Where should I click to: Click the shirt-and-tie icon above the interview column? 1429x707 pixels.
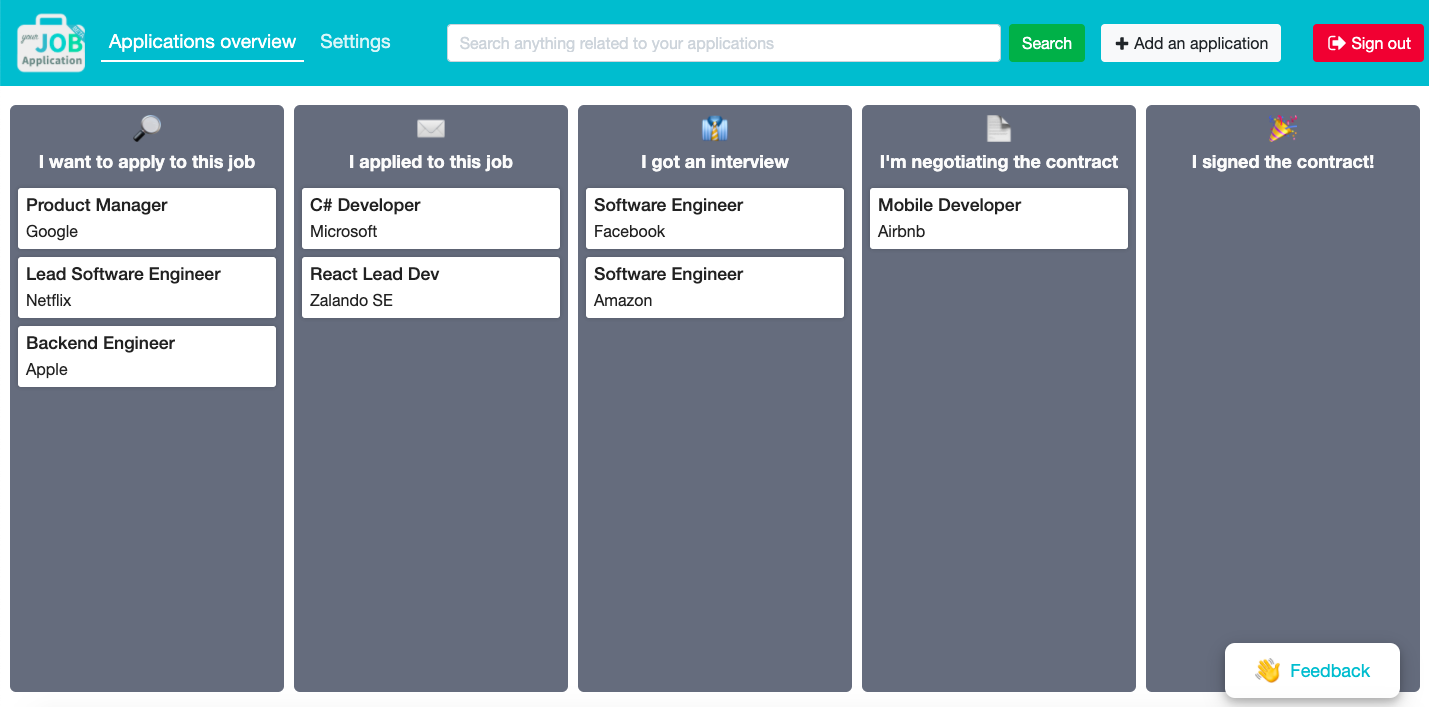(x=714, y=128)
